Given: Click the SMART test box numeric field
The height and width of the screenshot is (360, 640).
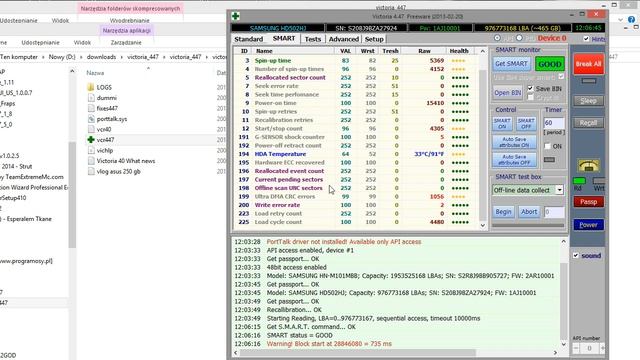Looking at the screenshot, I should pos(554,212).
